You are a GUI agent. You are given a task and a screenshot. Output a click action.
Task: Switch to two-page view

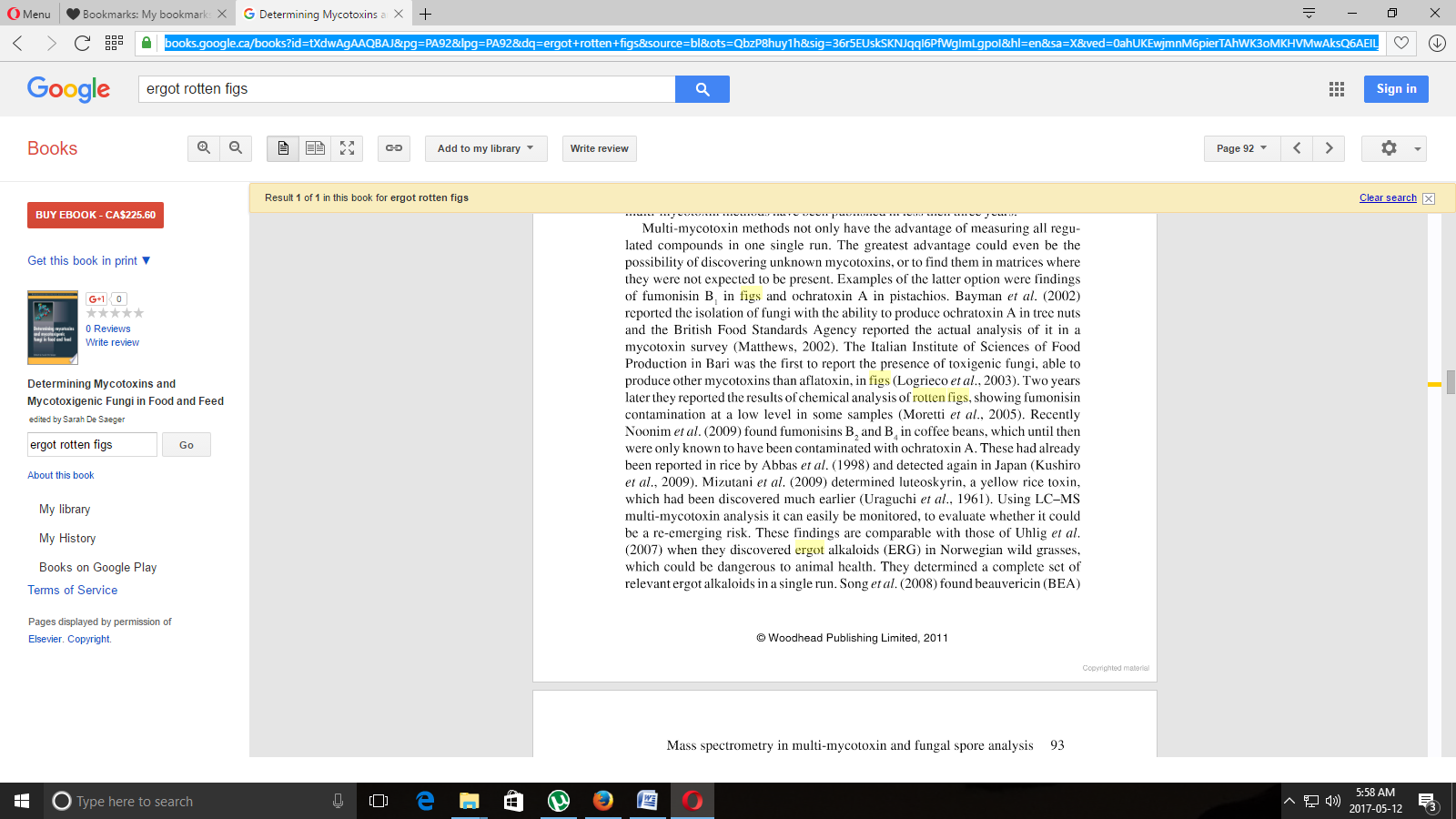(315, 148)
